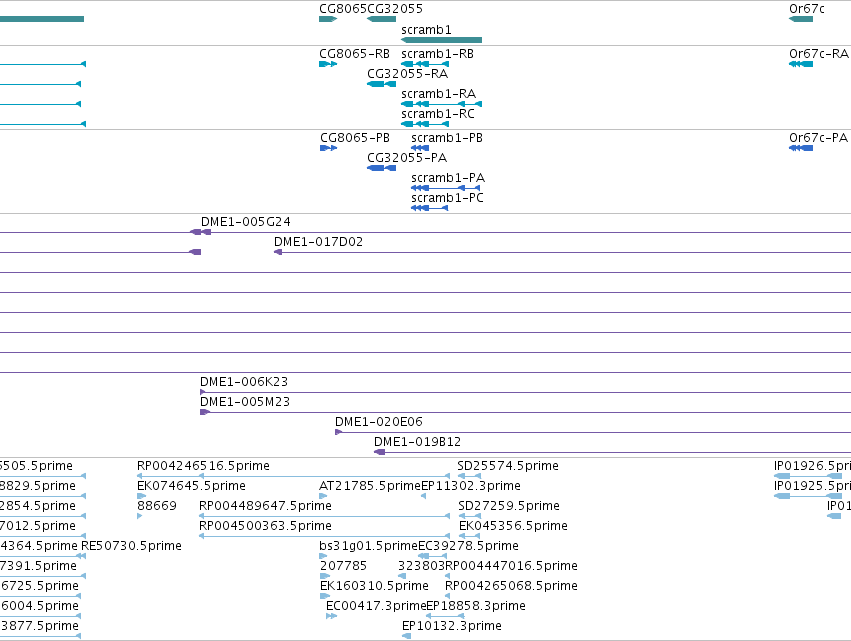851x641 pixels.
Task: Click EST EK160310.5prime
Action: [374, 586]
